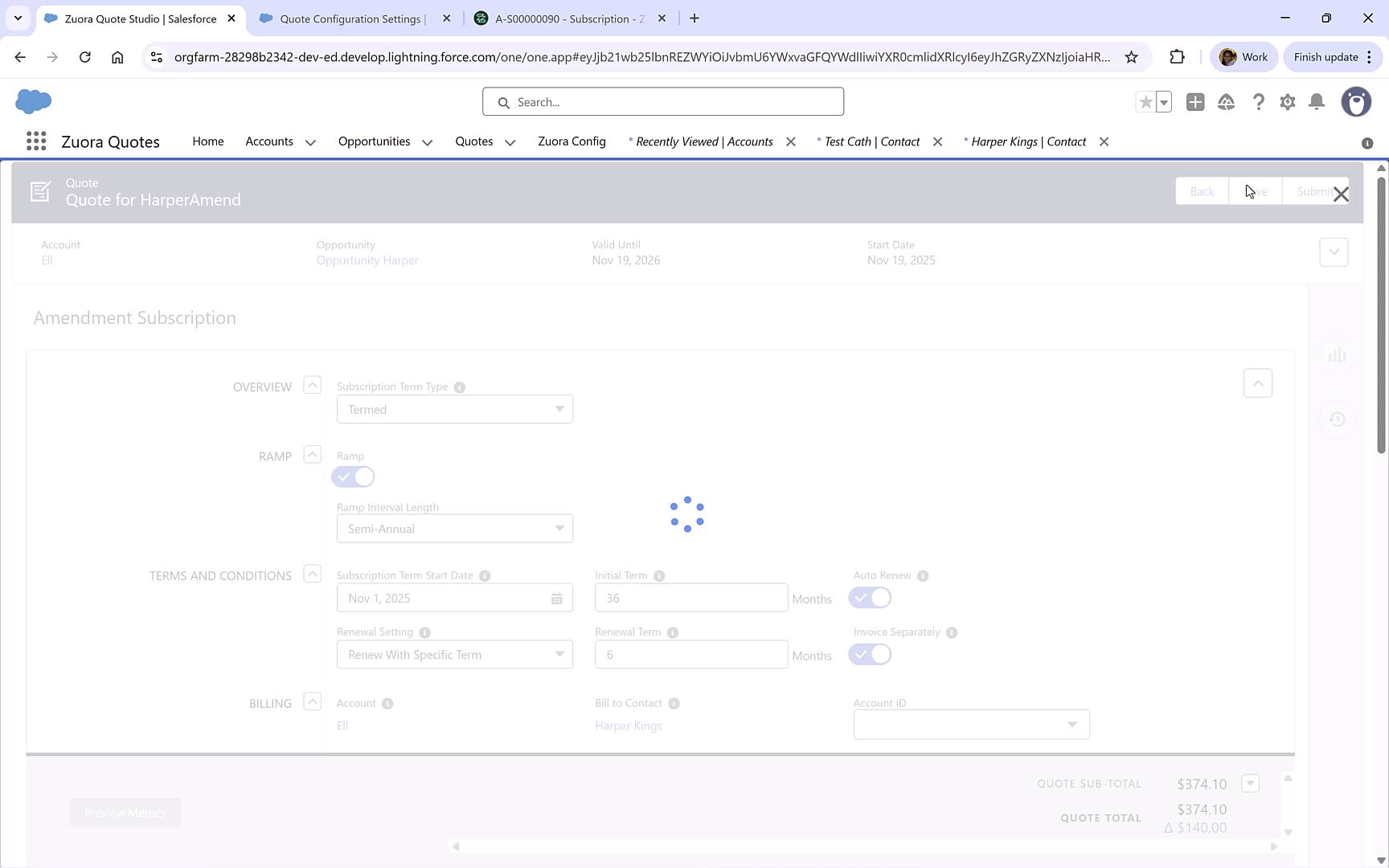This screenshot has width=1389, height=868.
Task: Open the Trailhead learning assistant icon
Action: (1226, 102)
